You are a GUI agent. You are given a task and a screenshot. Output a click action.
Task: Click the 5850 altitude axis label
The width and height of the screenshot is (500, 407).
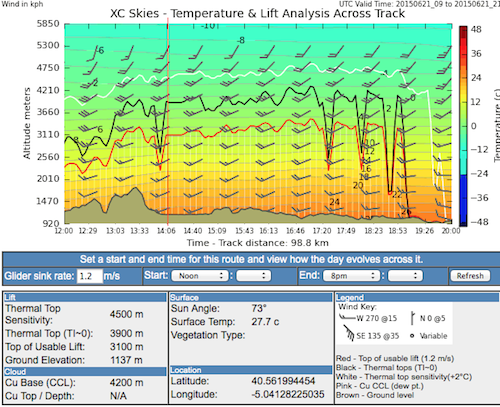[48, 24]
